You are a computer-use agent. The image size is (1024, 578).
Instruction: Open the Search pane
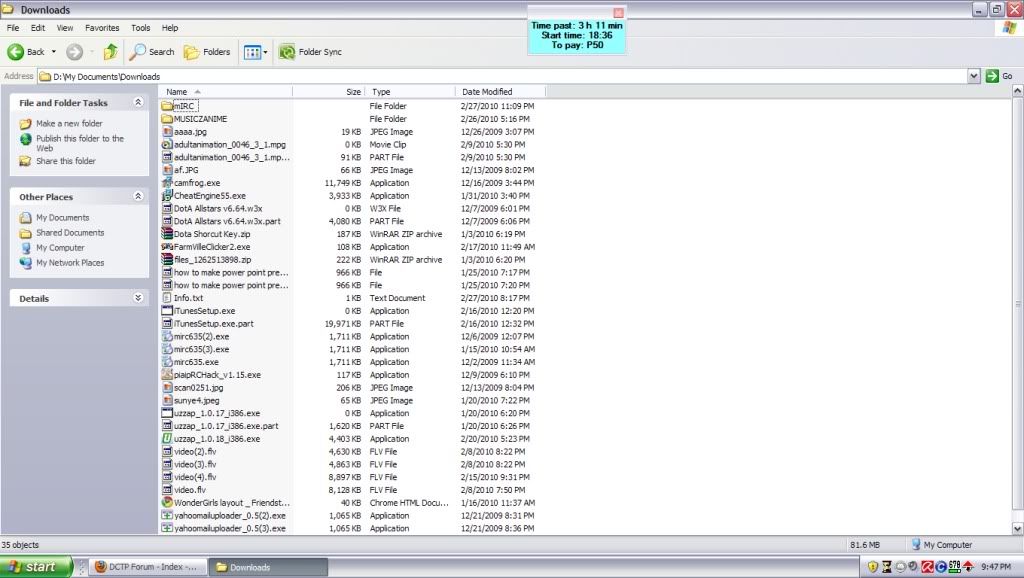tap(152, 52)
